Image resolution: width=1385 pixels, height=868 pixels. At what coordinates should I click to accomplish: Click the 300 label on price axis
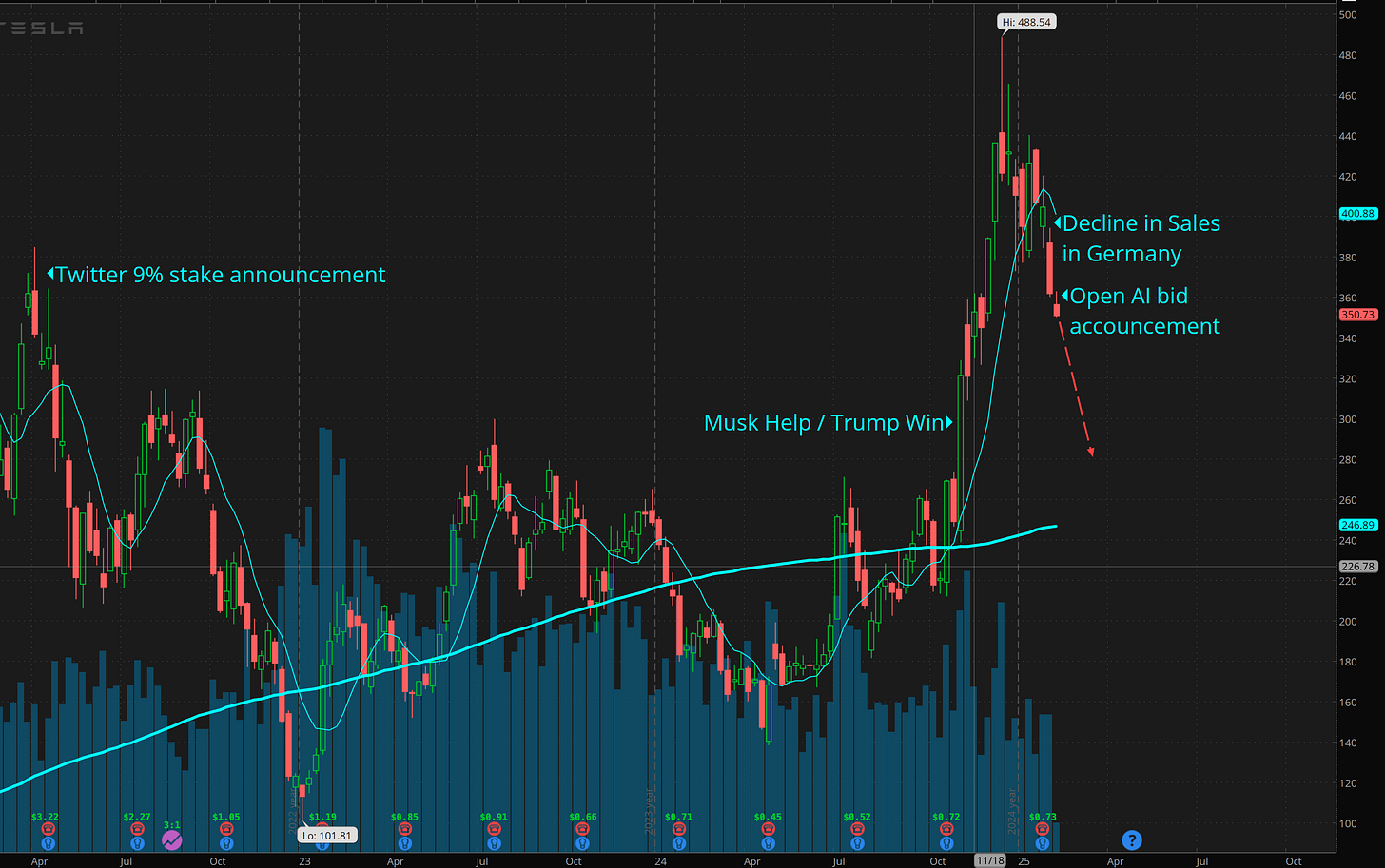pyautogui.click(x=1348, y=419)
